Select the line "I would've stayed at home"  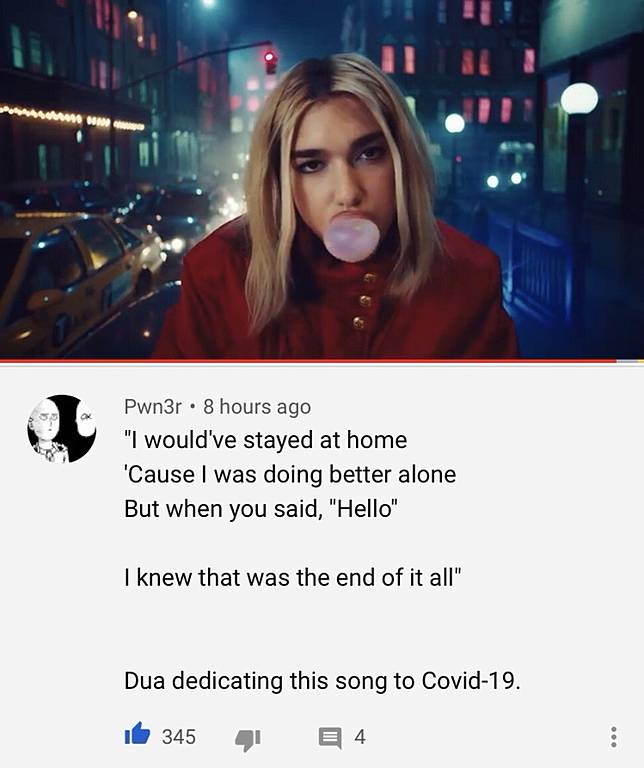(266, 440)
